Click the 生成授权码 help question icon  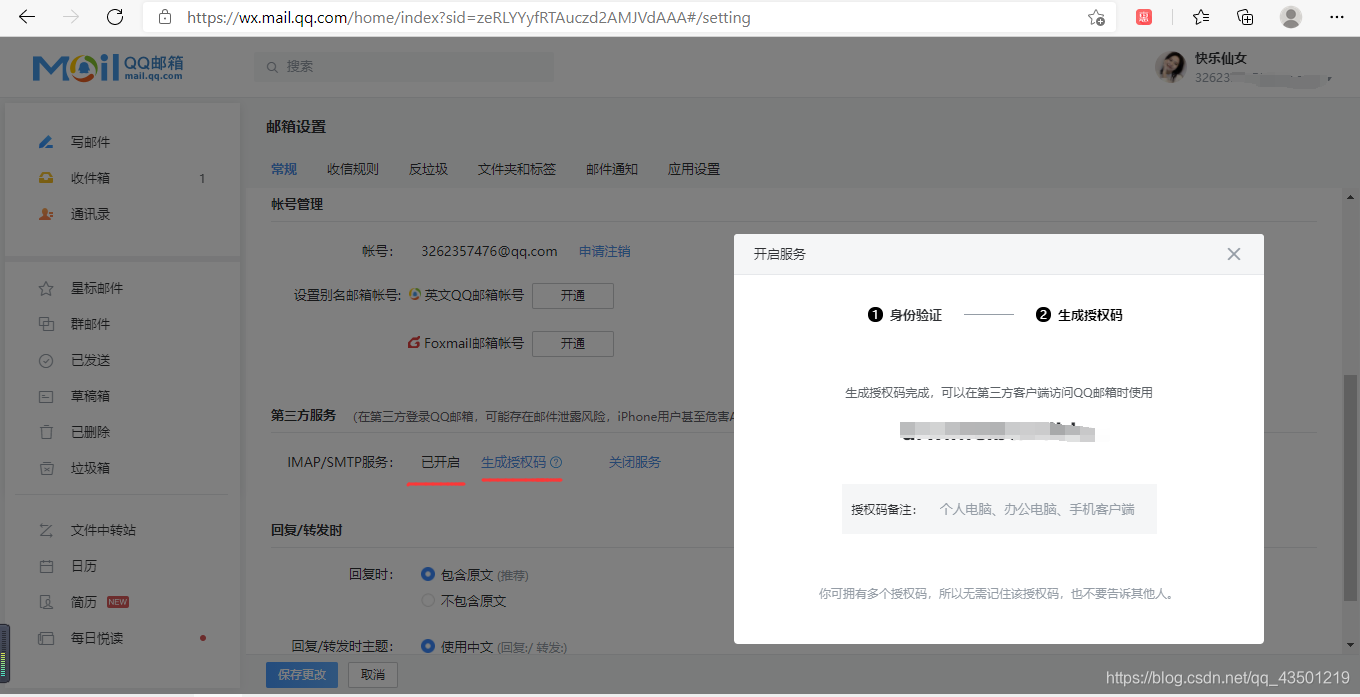(556, 462)
